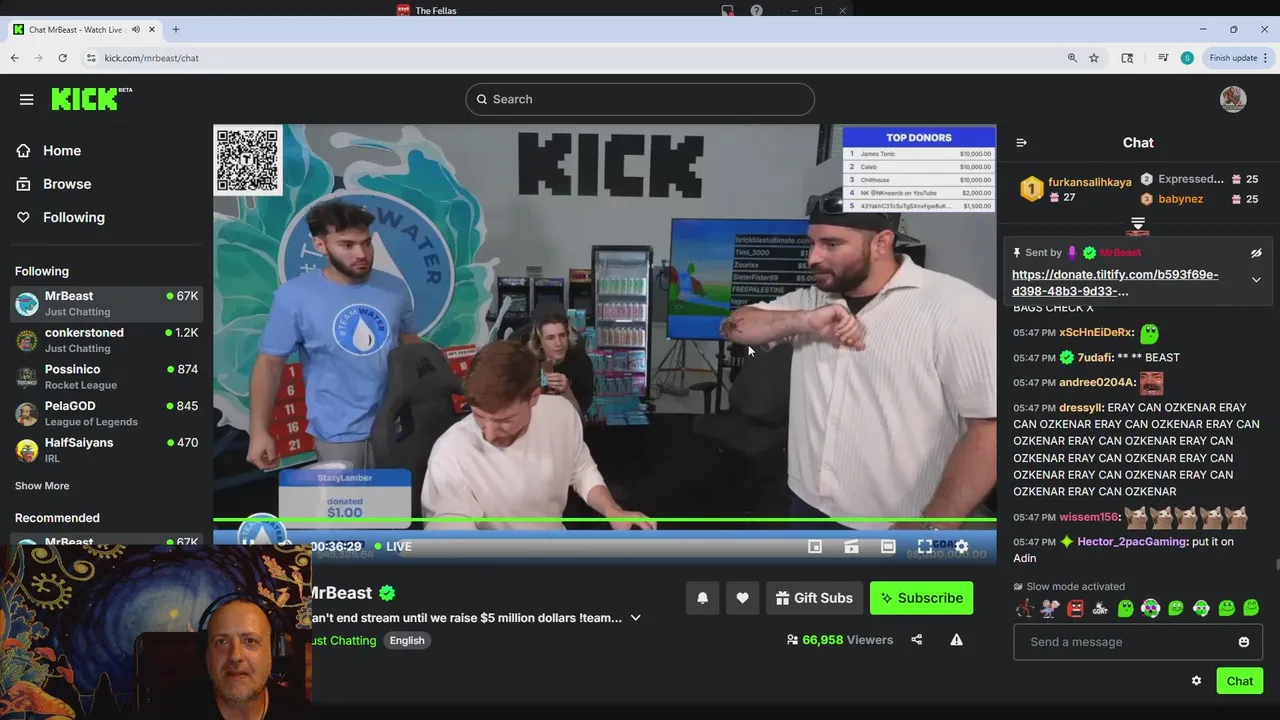Open the hamburger sidebar menu

(x=27, y=99)
